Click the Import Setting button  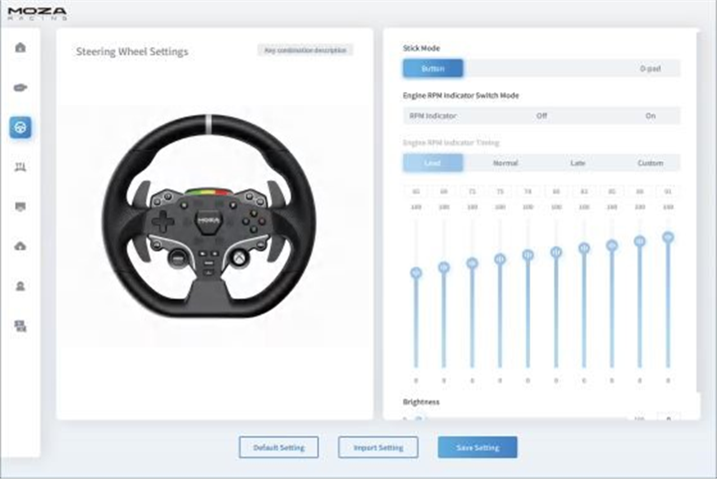[378, 447]
